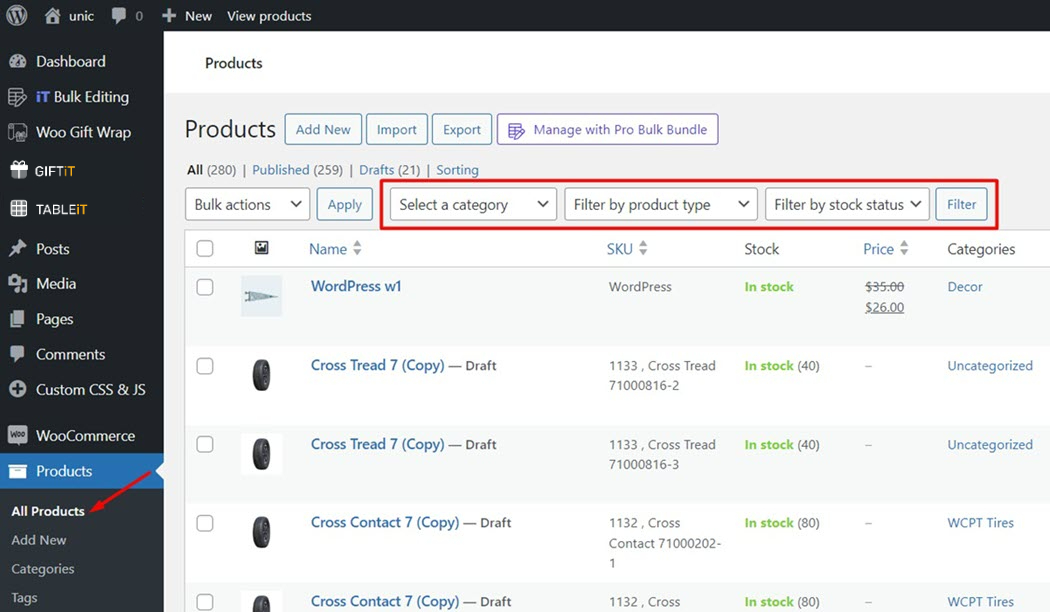Open the Bulk actions dropdown

point(246,204)
